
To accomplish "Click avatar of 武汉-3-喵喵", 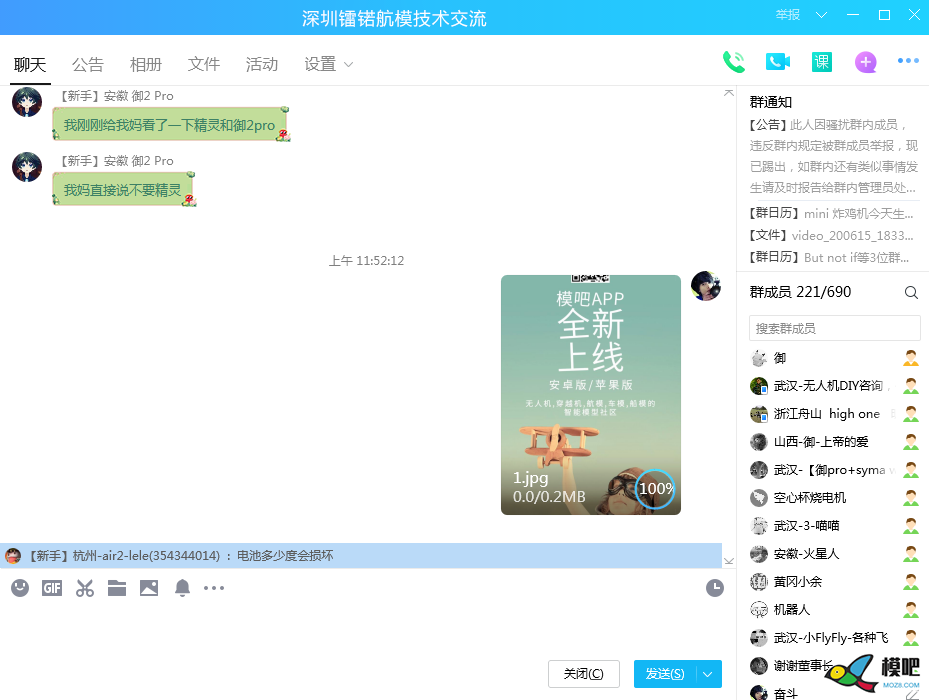I will tap(759, 526).
